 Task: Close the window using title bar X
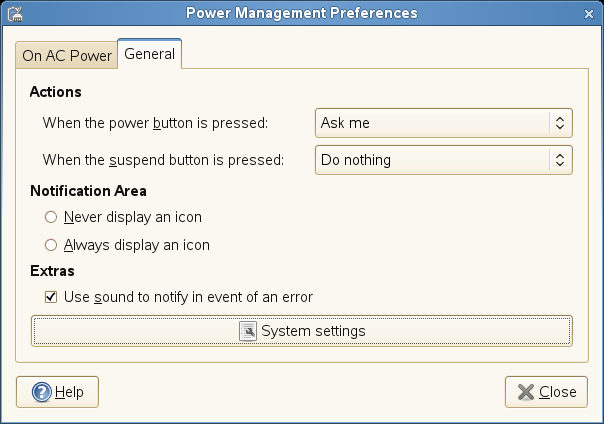(590, 13)
